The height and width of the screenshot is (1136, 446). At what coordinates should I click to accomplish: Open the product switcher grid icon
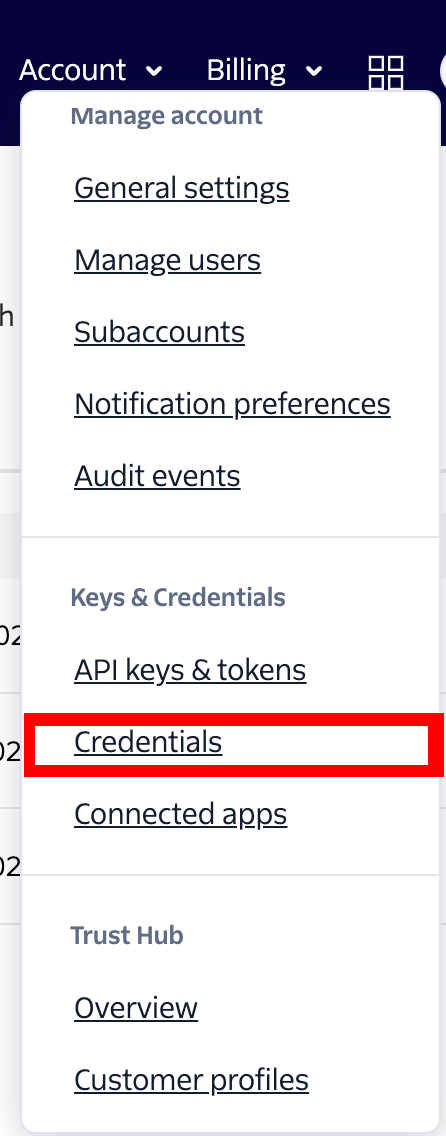(386, 71)
